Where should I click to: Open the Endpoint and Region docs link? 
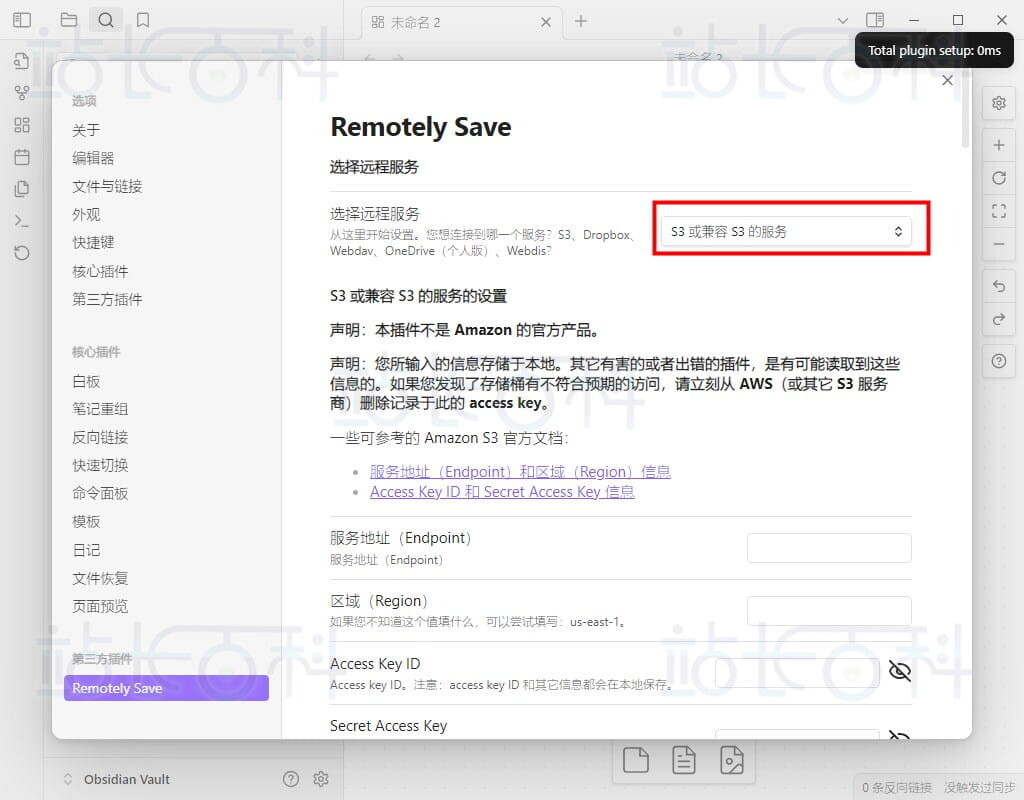pyautogui.click(x=520, y=472)
